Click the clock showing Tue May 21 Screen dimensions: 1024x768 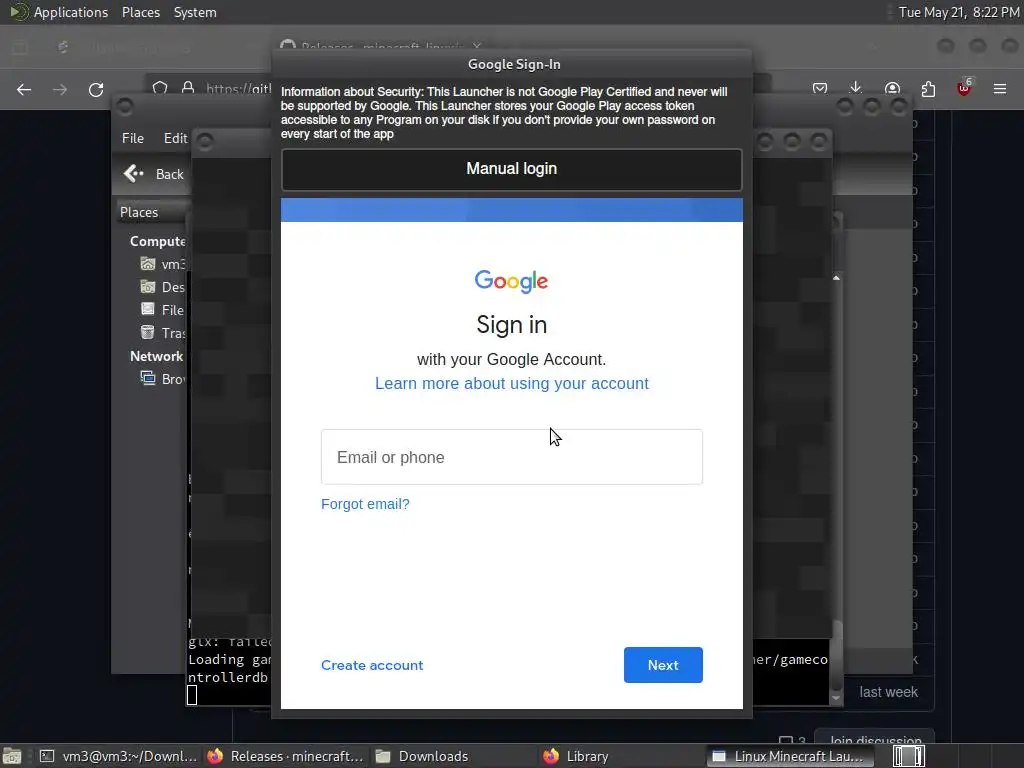(958, 12)
